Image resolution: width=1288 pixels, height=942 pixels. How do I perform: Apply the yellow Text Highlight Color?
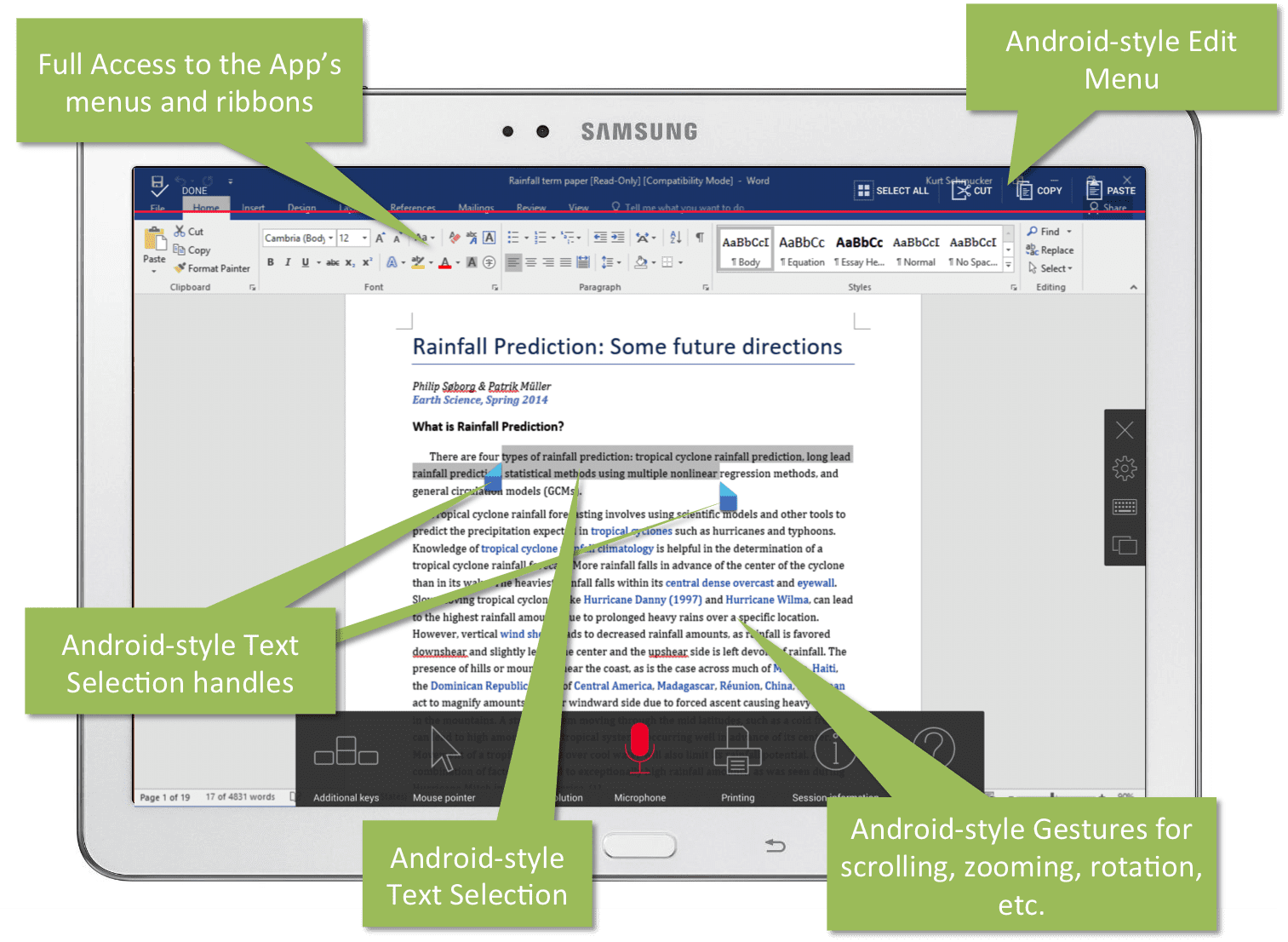pos(418,262)
